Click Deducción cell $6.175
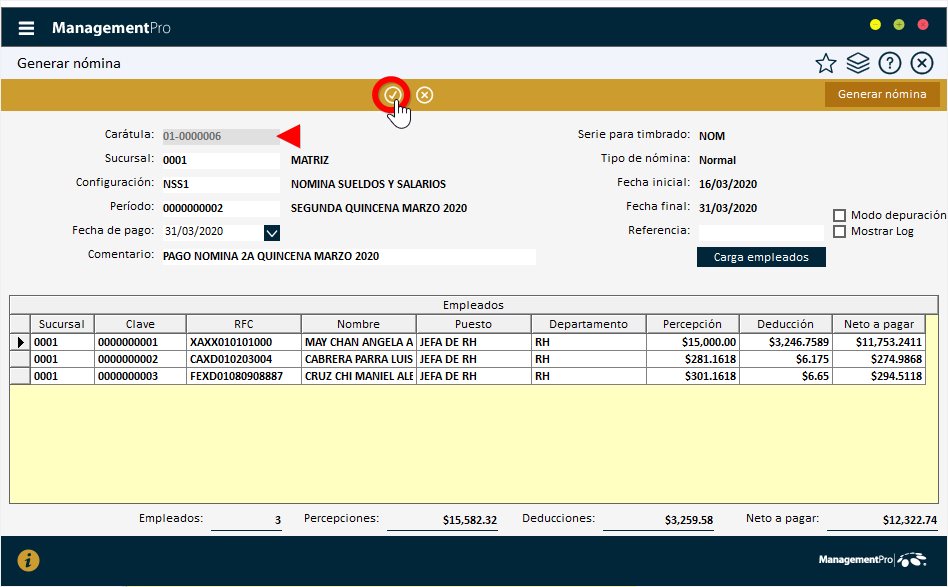The height and width of the screenshot is (587, 948). [x=786, y=359]
